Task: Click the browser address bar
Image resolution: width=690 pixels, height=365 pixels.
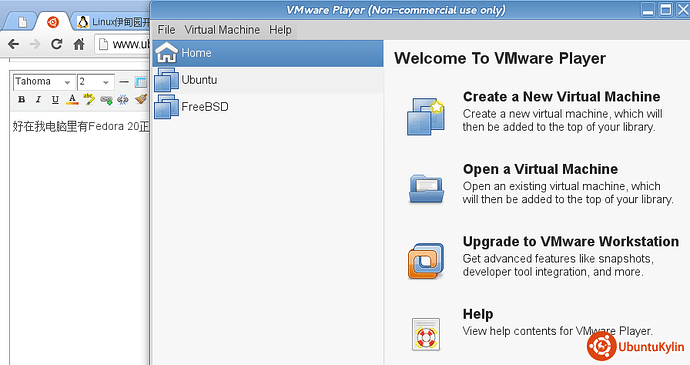Action: click(x=122, y=44)
